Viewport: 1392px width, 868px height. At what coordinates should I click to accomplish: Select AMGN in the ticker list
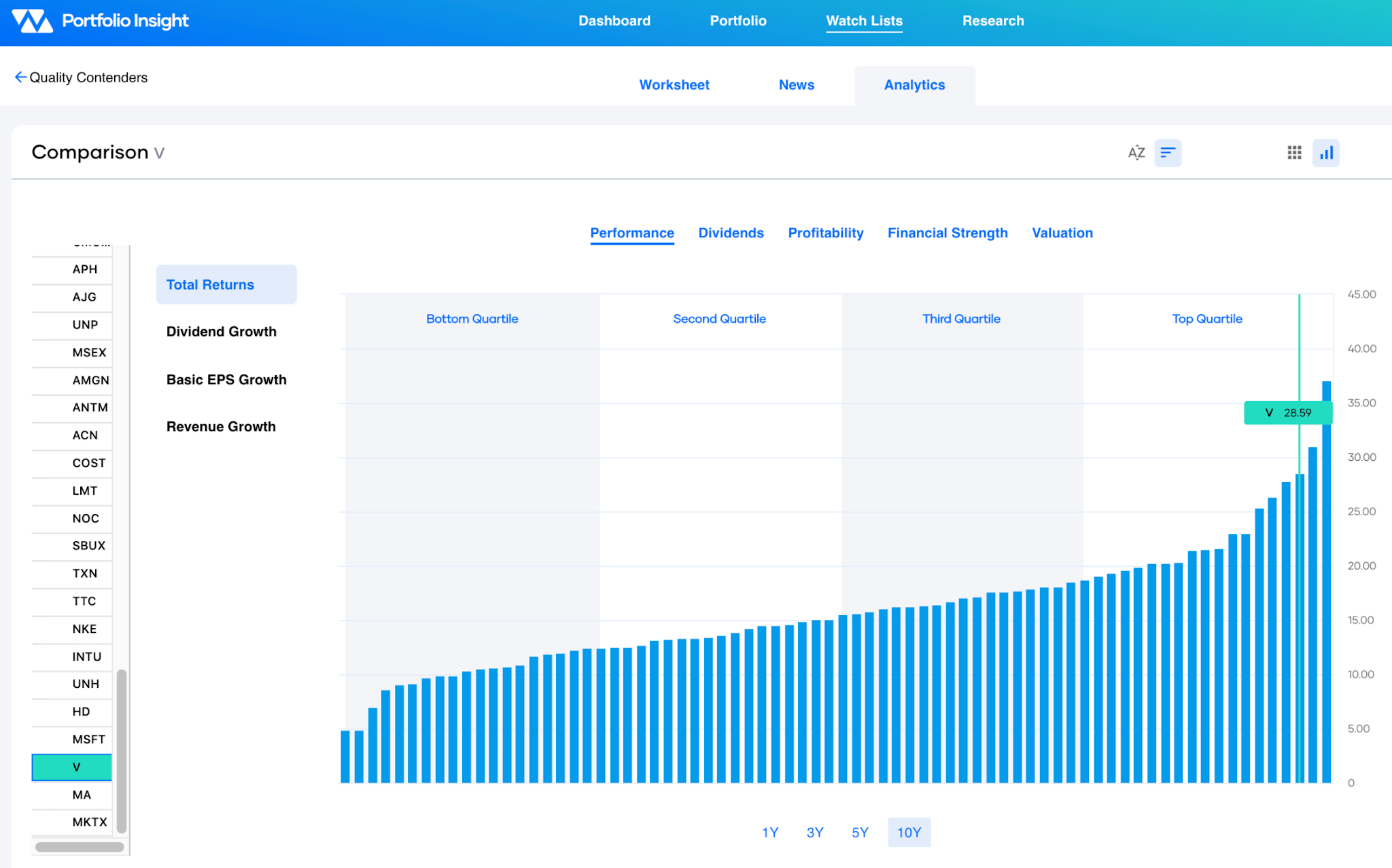point(72,381)
